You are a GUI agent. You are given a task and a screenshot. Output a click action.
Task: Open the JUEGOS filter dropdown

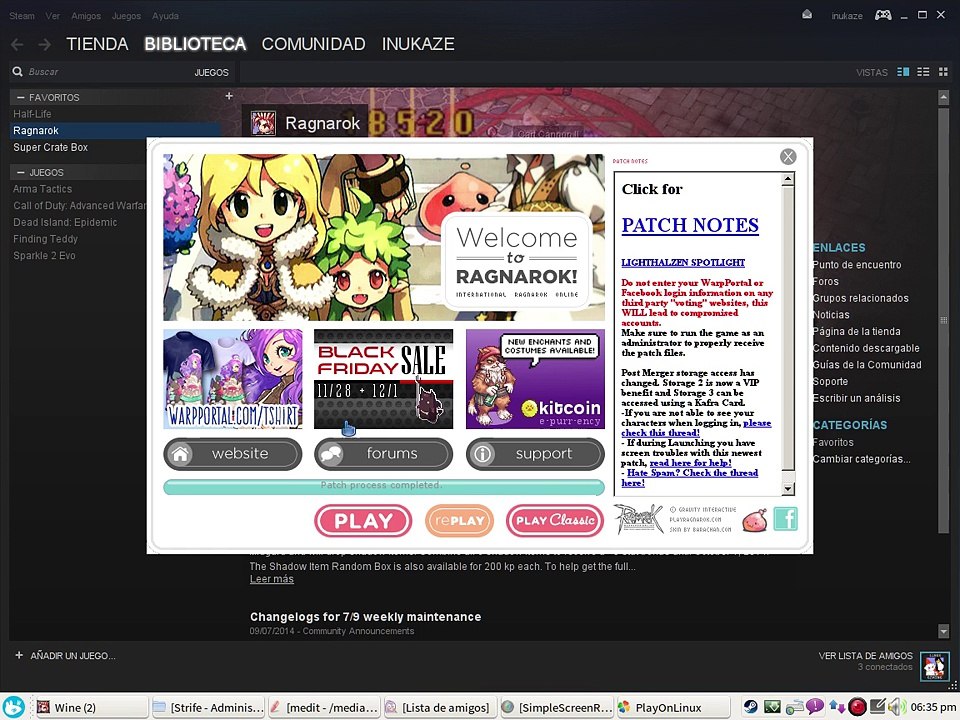(211, 72)
